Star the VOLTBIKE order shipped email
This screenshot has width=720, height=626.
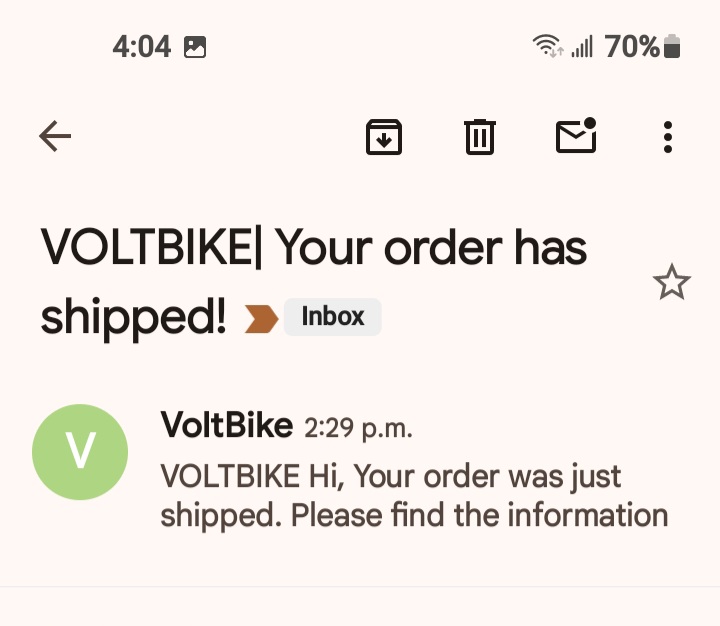671,283
